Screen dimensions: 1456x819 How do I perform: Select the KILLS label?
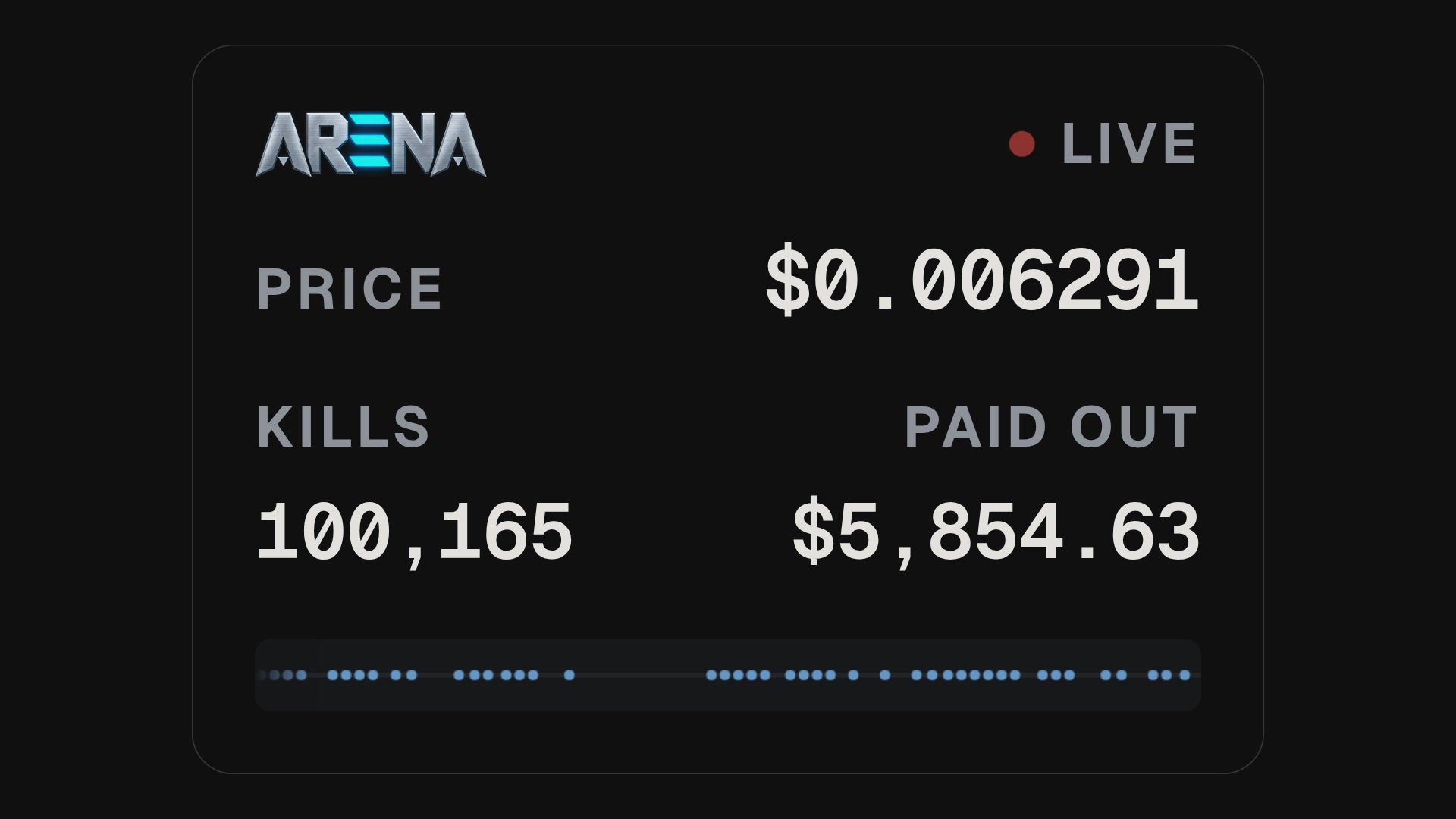click(344, 426)
